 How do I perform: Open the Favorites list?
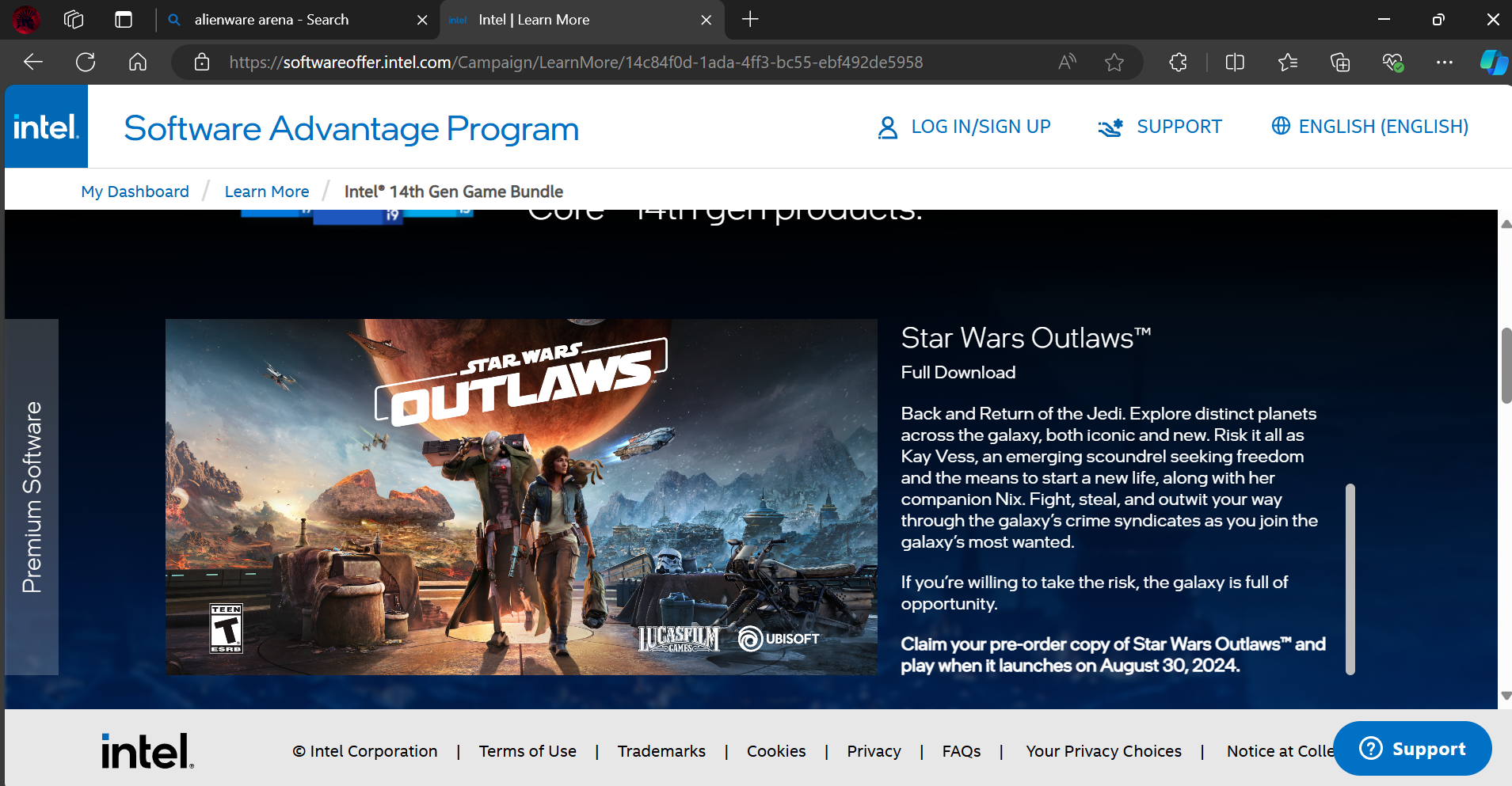[x=1288, y=62]
